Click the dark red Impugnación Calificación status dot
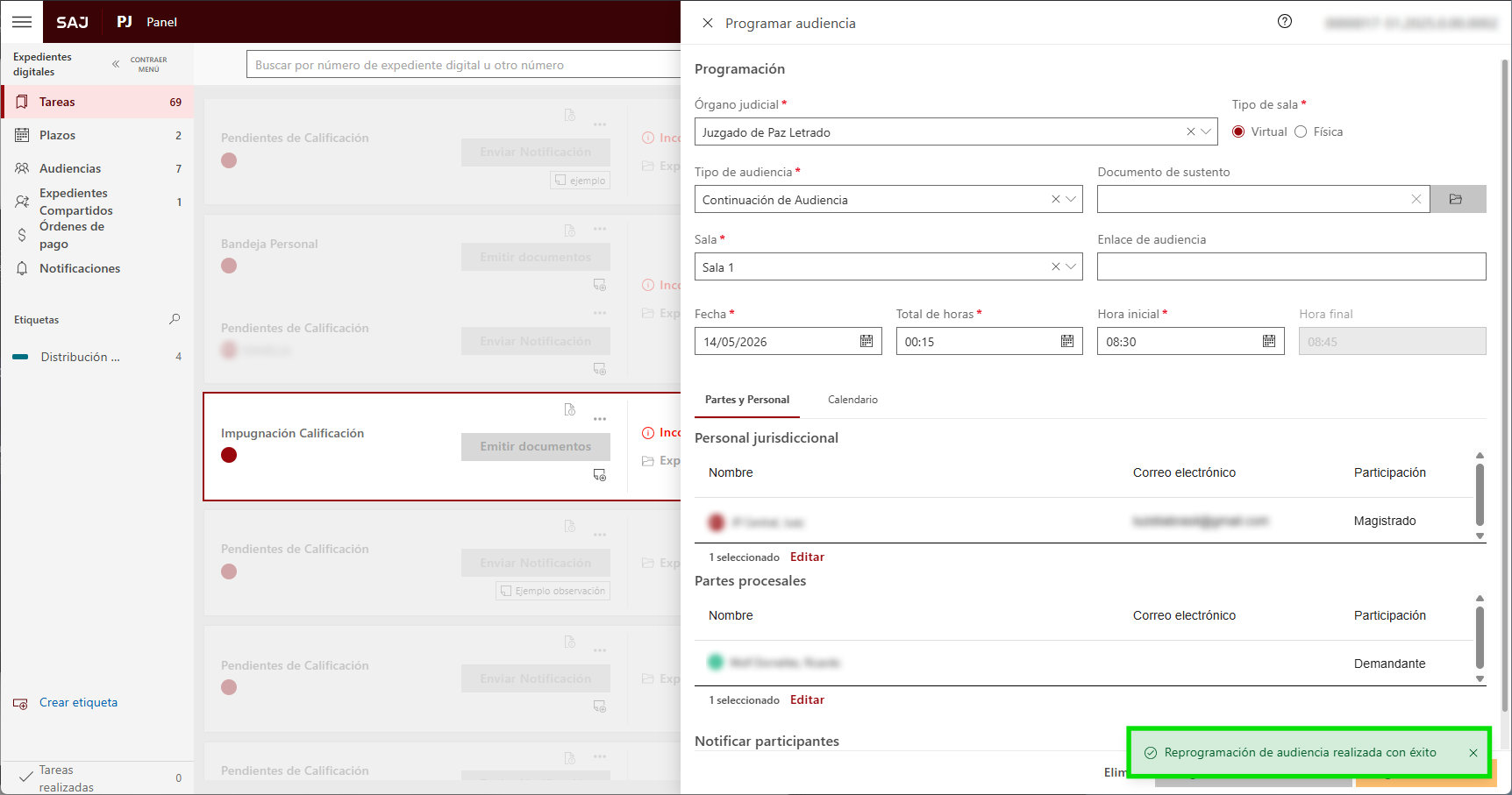This screenshot has height=795, width=1512. (x=229, y=455)
